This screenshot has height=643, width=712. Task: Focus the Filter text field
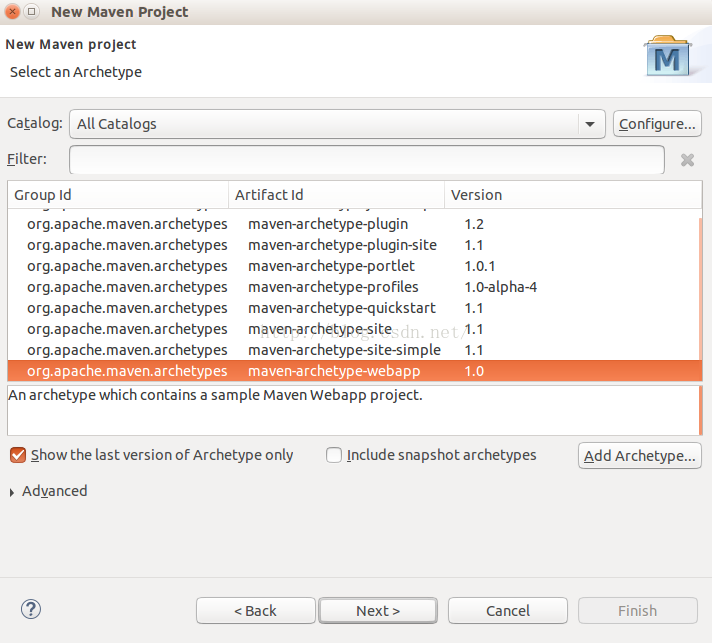point(367,160)
